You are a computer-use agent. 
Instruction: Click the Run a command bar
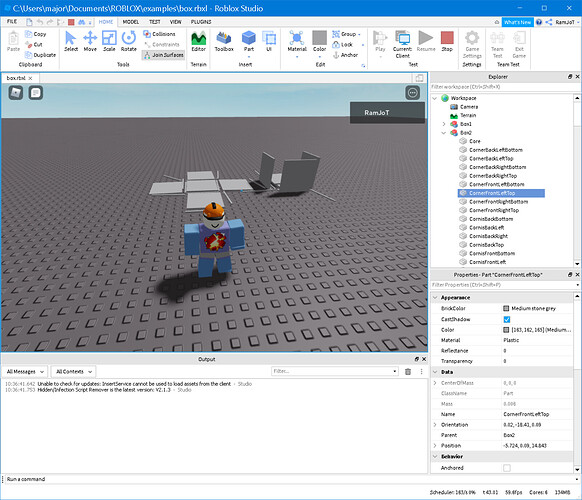[290, 479]
